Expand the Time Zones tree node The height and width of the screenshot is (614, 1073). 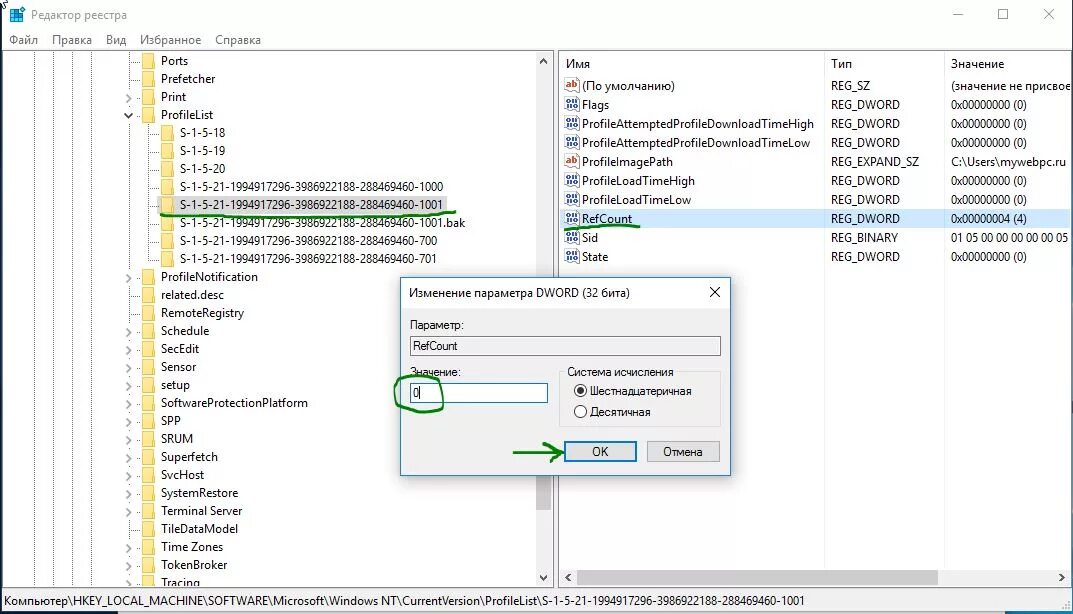(129, 547)
